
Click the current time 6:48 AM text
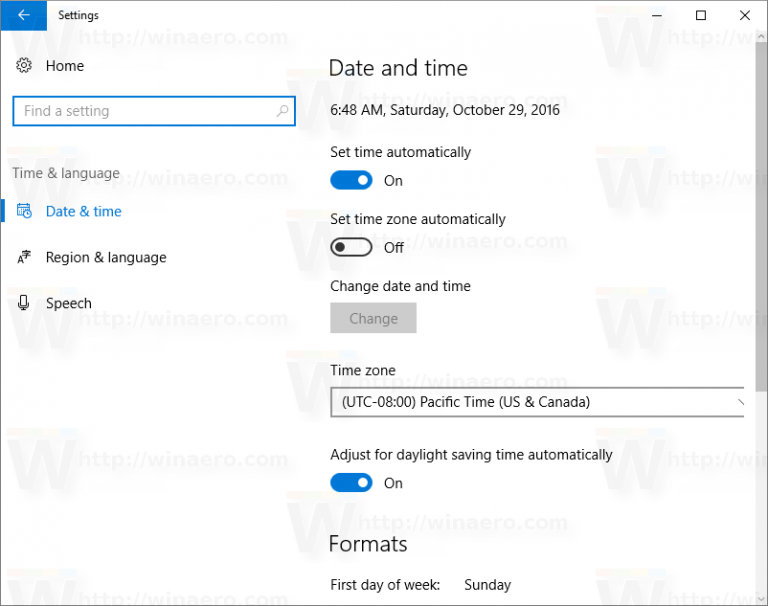tap(445, 110)
